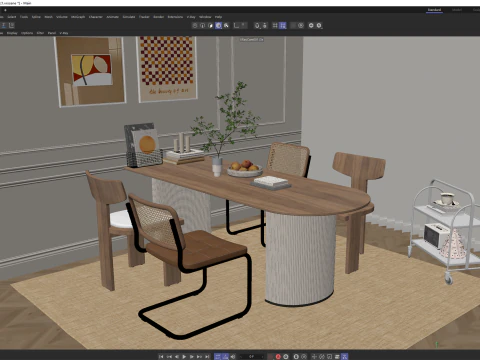Image resolution: width=480 pixels, height=360 pixels.
Task: Toggle the loop playback icon
Action: tap(218, 357)
